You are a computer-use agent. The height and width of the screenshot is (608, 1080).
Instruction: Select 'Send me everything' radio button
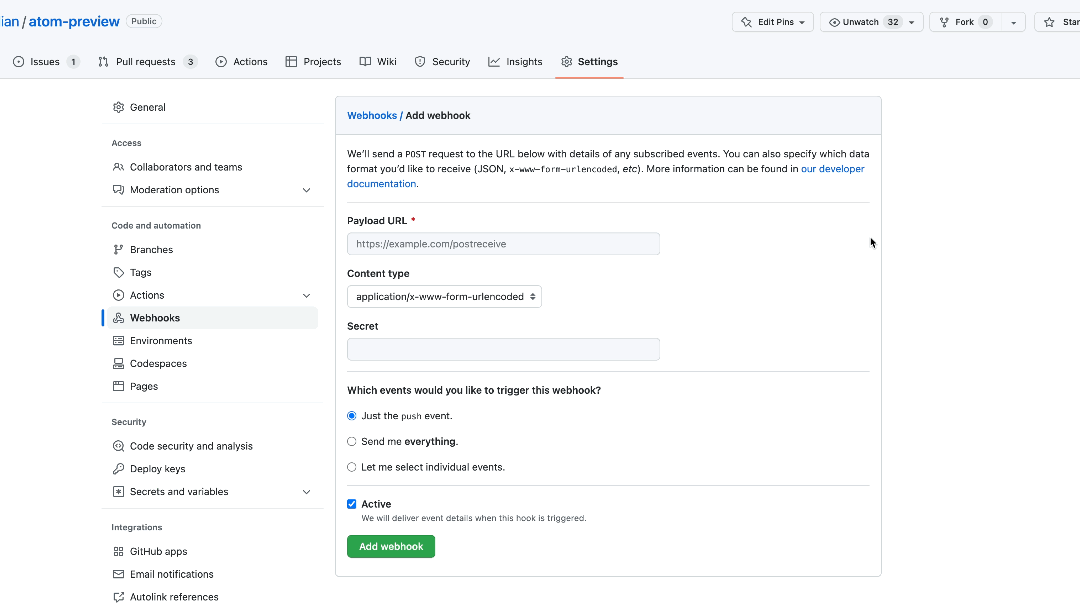tap(352, 441)
